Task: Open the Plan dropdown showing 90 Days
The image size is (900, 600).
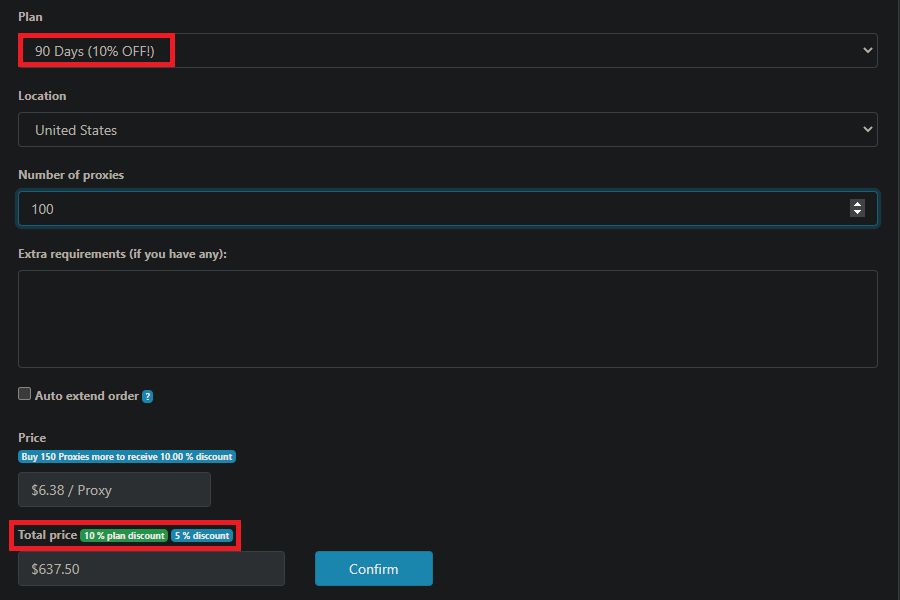Action: coord(448,51)
